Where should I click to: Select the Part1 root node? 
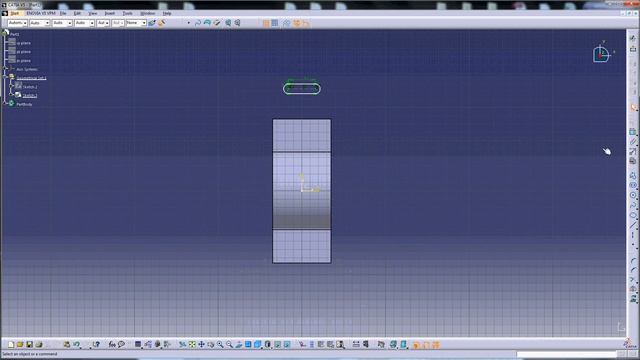(15, 34)
